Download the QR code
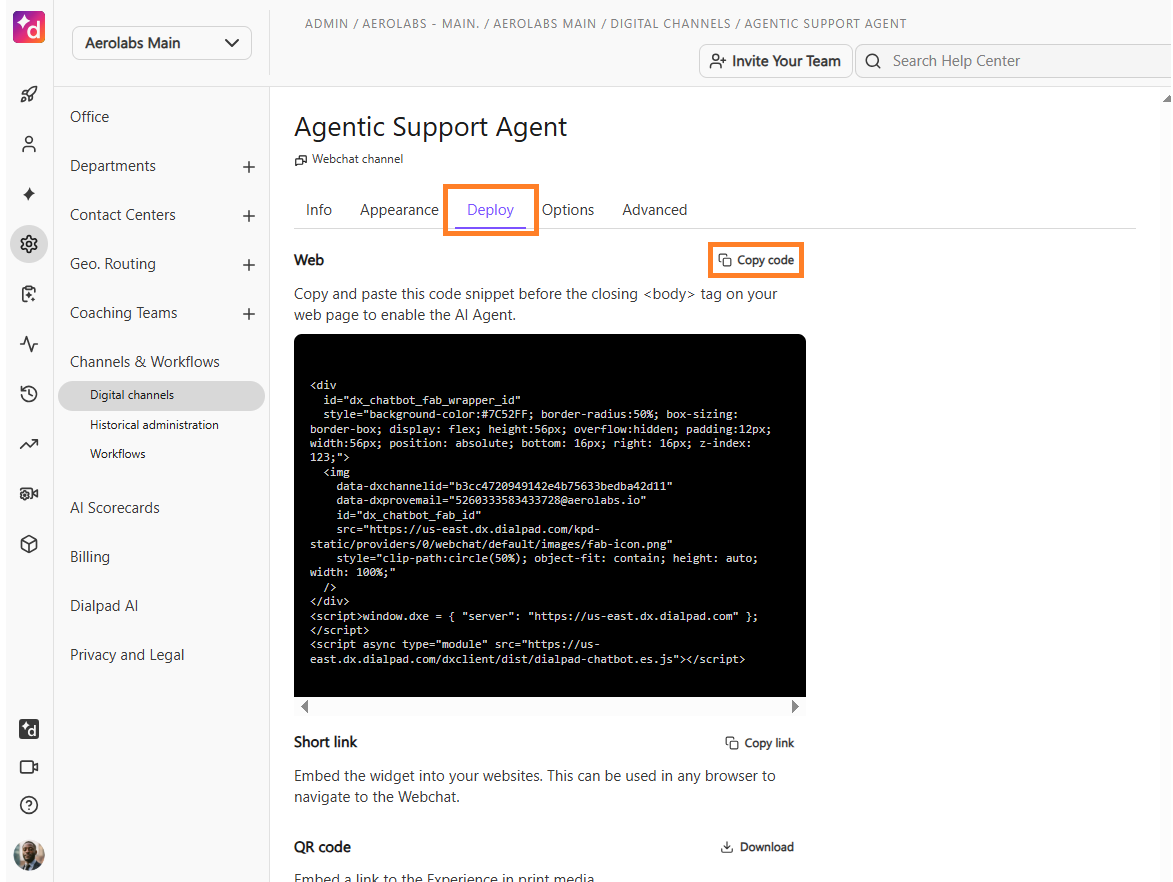 pyautogui.click(x=757, y=847)
